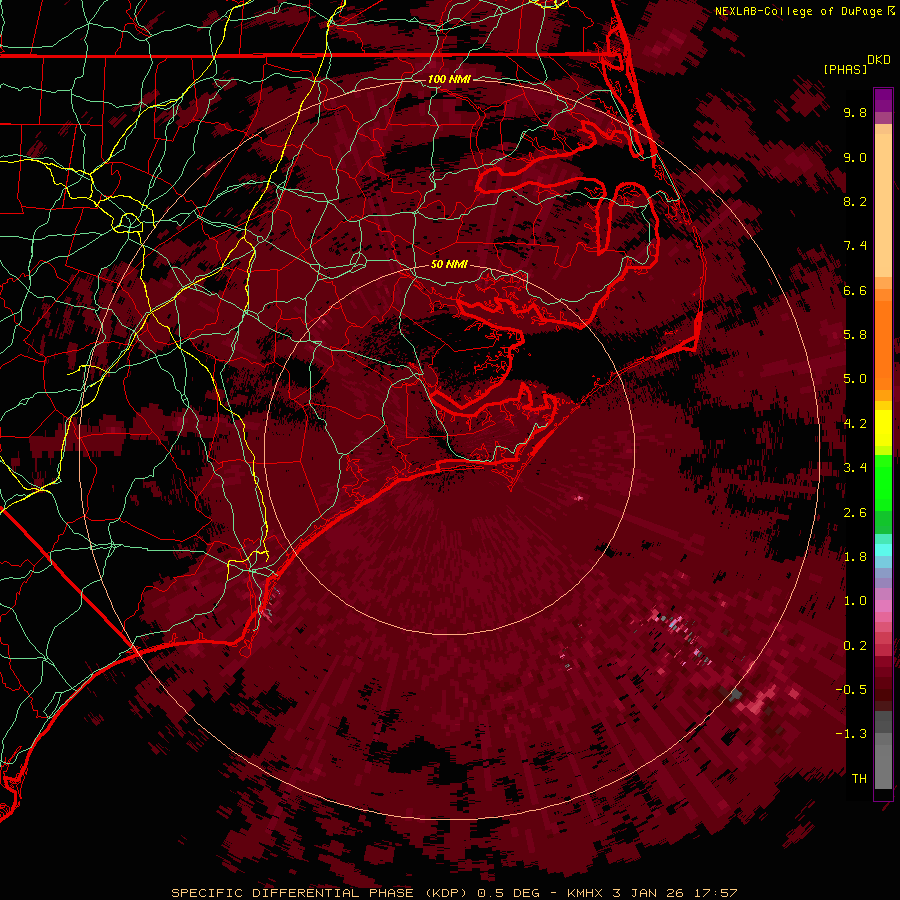900x900 pixels.
Task: Click the 3.4 color scale value
Action: click(855, 468)
